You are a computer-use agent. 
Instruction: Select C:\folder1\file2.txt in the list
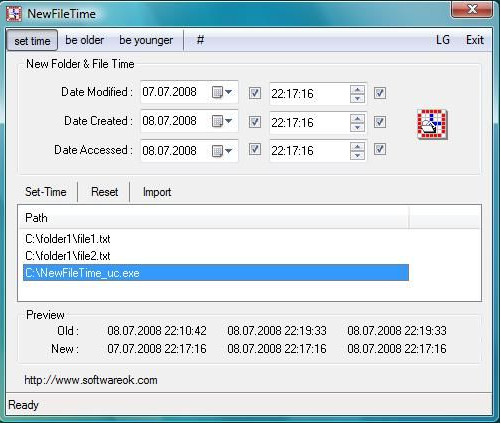pos(68,256)
